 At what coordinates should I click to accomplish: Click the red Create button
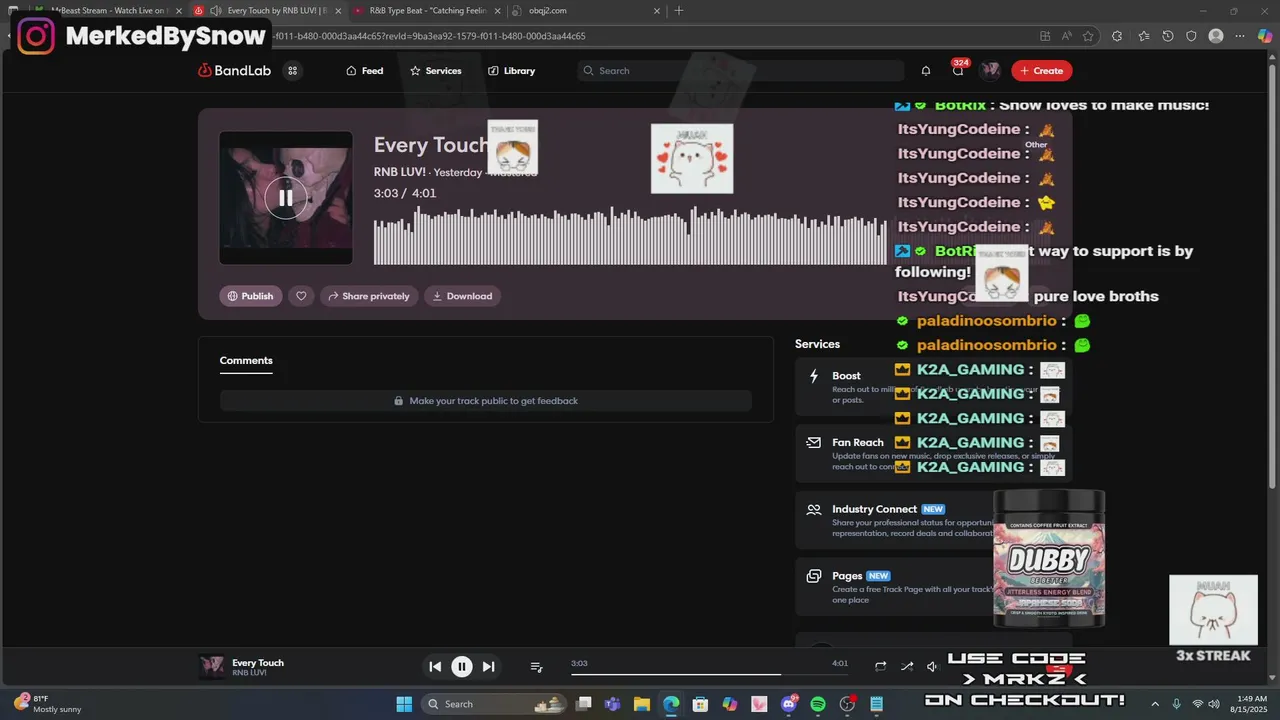click(1041, 71)
